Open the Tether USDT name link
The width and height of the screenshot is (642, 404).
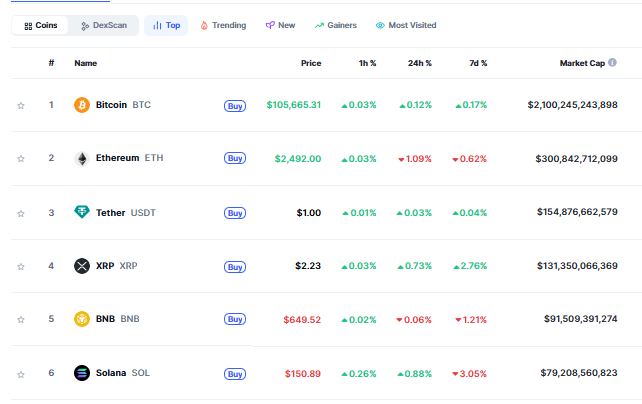click(126, 213)
